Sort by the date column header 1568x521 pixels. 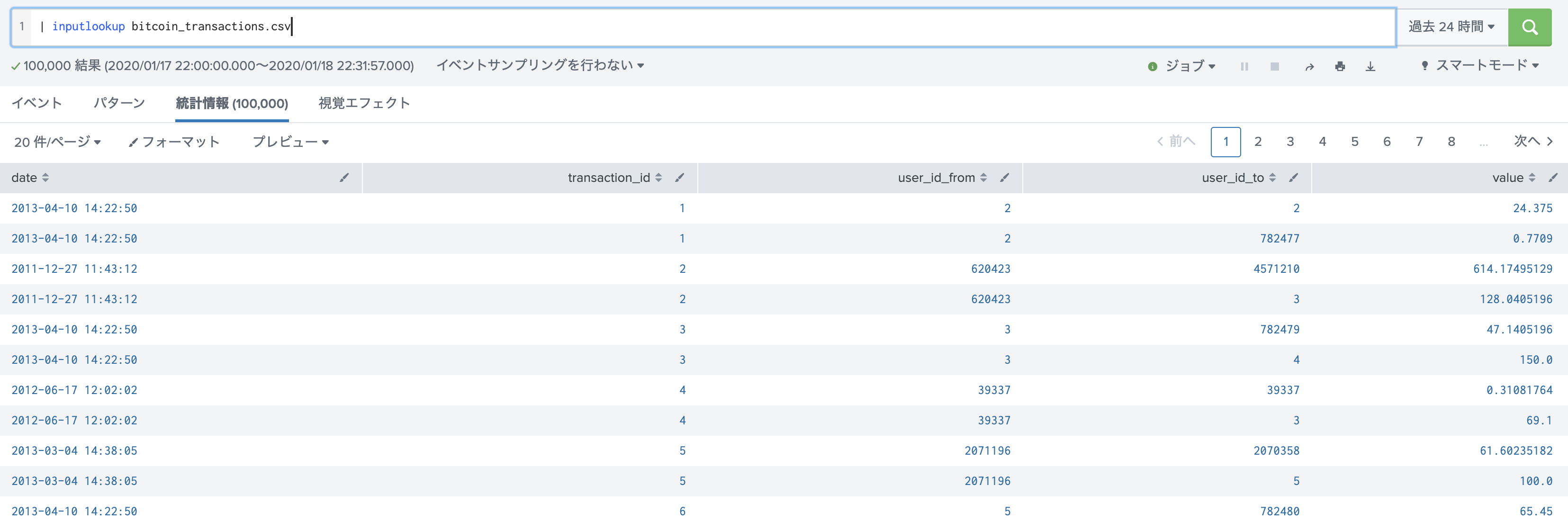click(x=24, y=178)
